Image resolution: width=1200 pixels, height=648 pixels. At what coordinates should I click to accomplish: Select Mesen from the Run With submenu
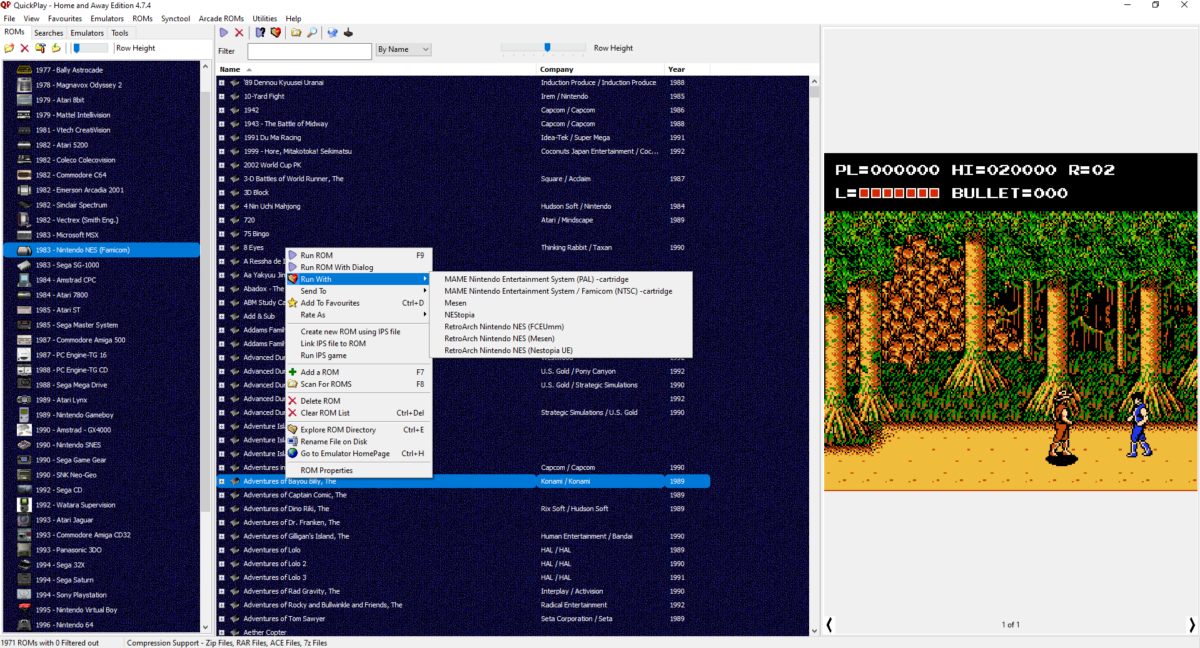click(560, 303)
